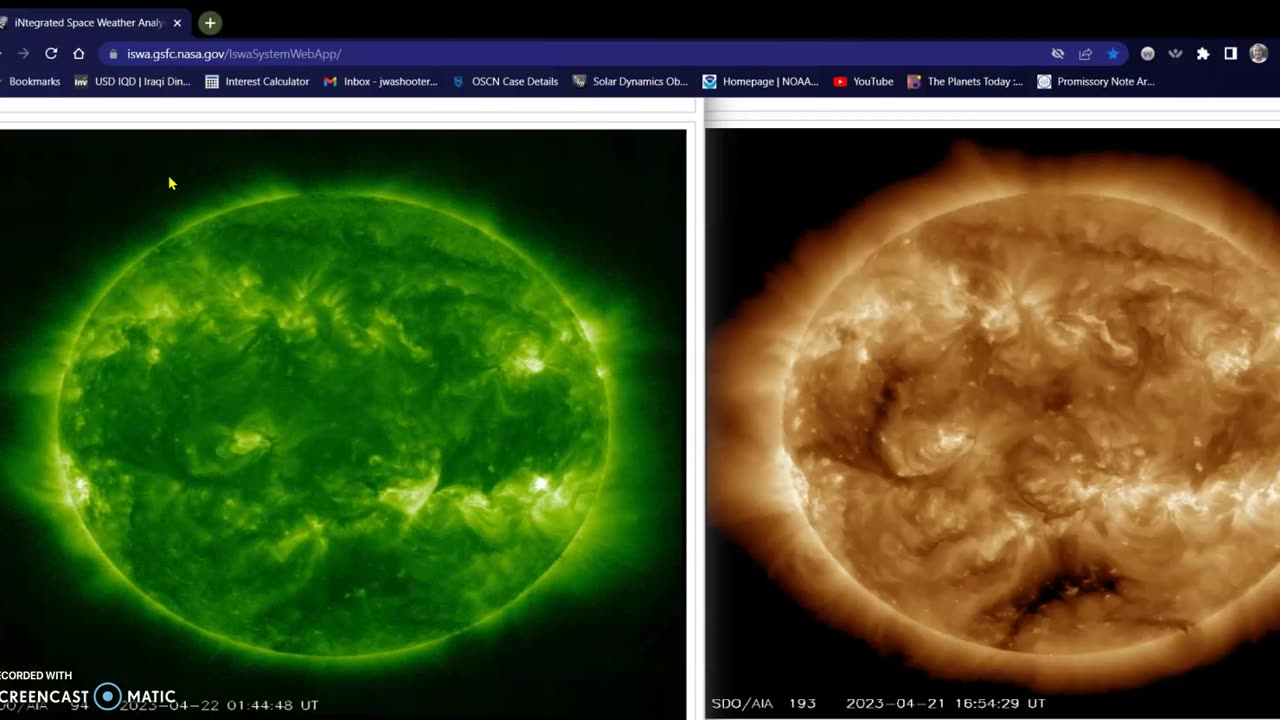Open the Interest Calculator bookmark

pos(257,82)
